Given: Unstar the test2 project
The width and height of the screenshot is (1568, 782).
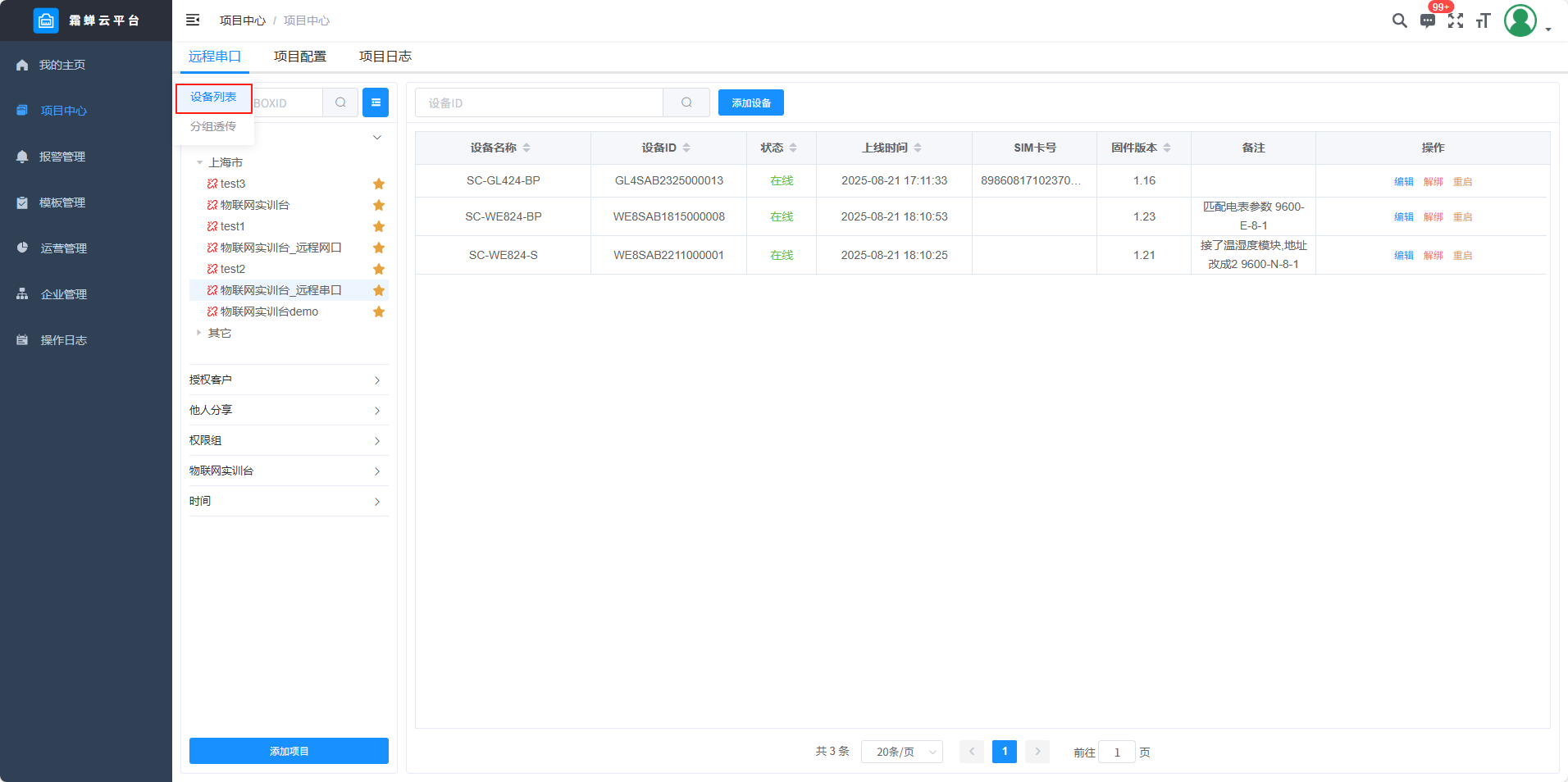Looking at the screenshot, I should (x=379, y=269).
